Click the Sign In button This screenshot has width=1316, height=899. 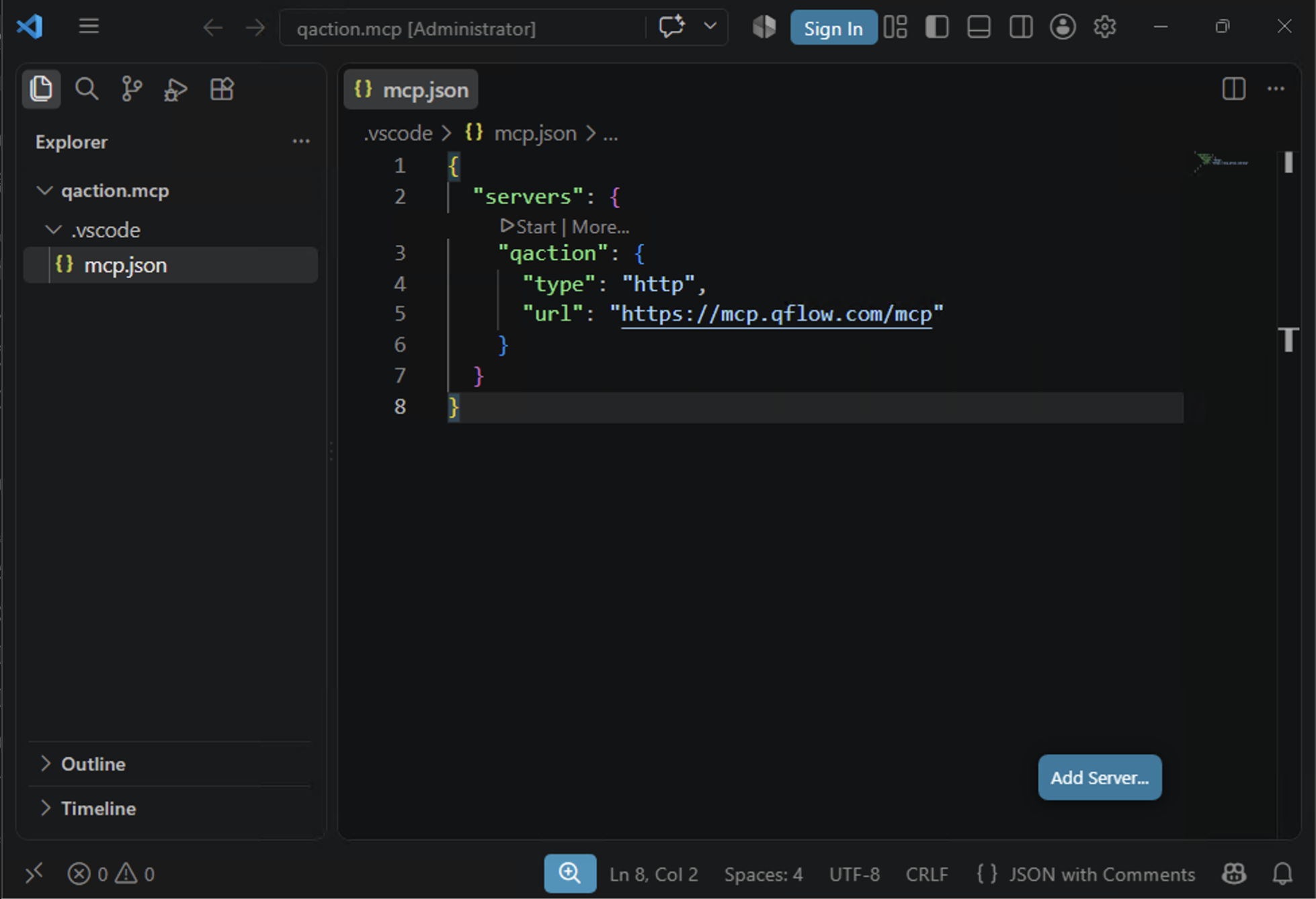pos(833,28)
